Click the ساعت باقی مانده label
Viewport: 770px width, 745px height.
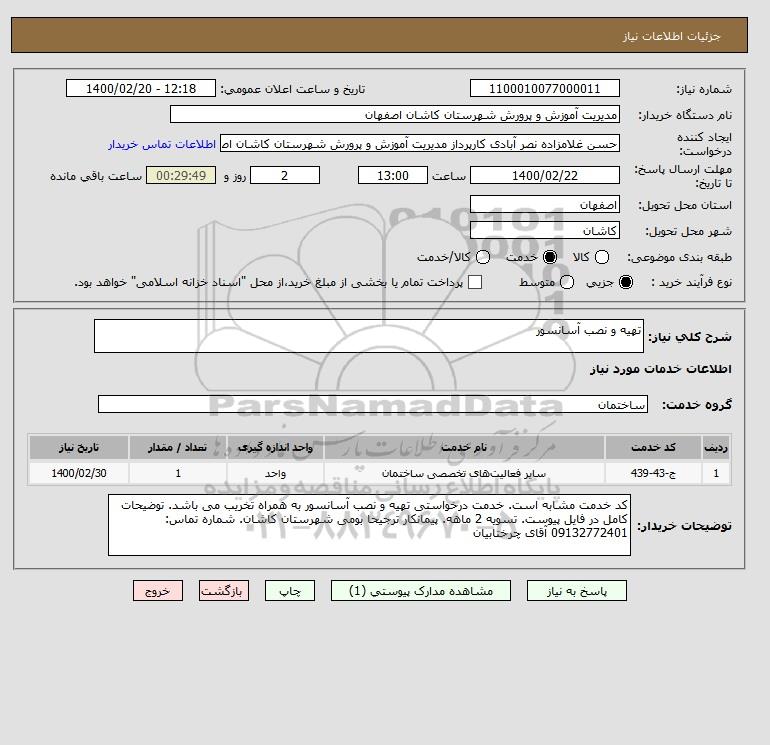(96, 176)
